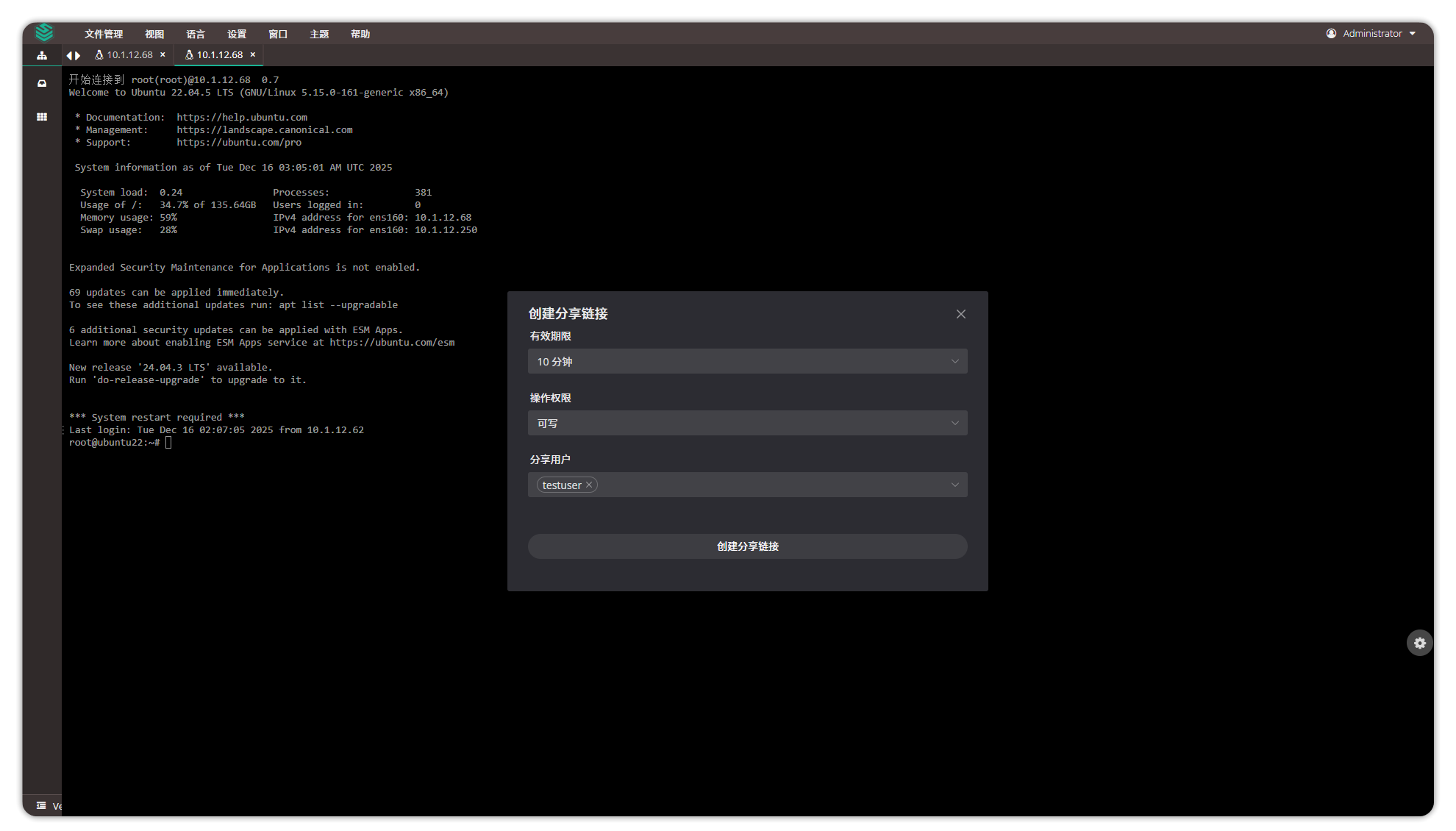Click the terminal prompt cursor line
The width and height of the screenshot is (1456, 831).
(x=169, y=443)
